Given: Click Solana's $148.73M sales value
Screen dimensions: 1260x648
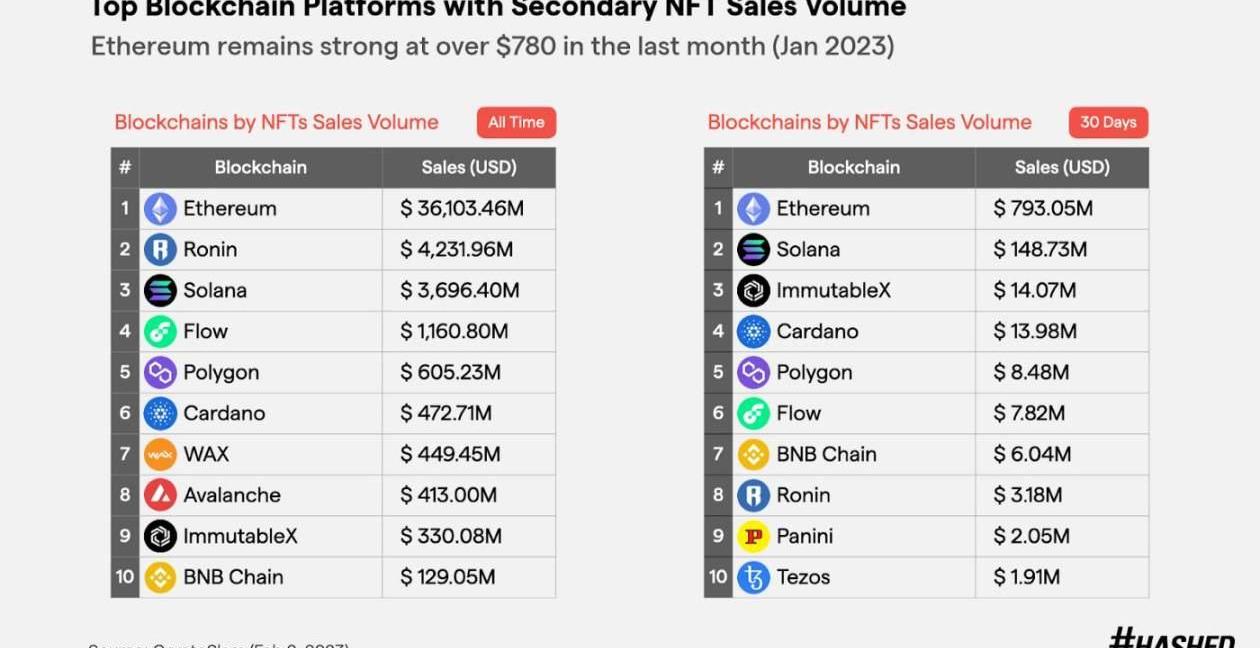Looking at the screenshot, I should 1040,250.
